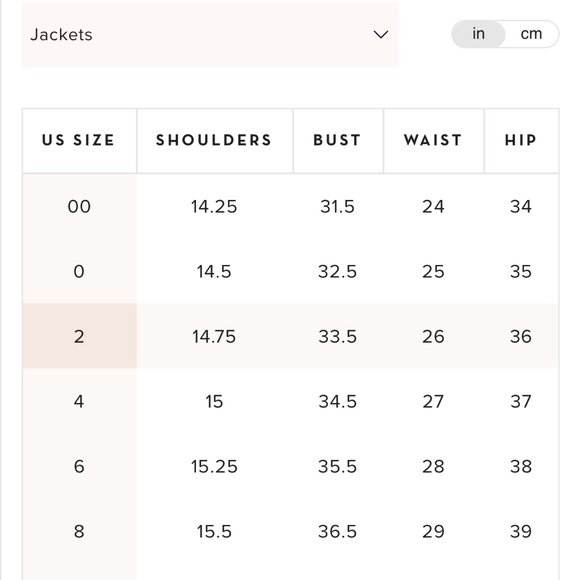Click hip value 39

[x=521, y=532]
